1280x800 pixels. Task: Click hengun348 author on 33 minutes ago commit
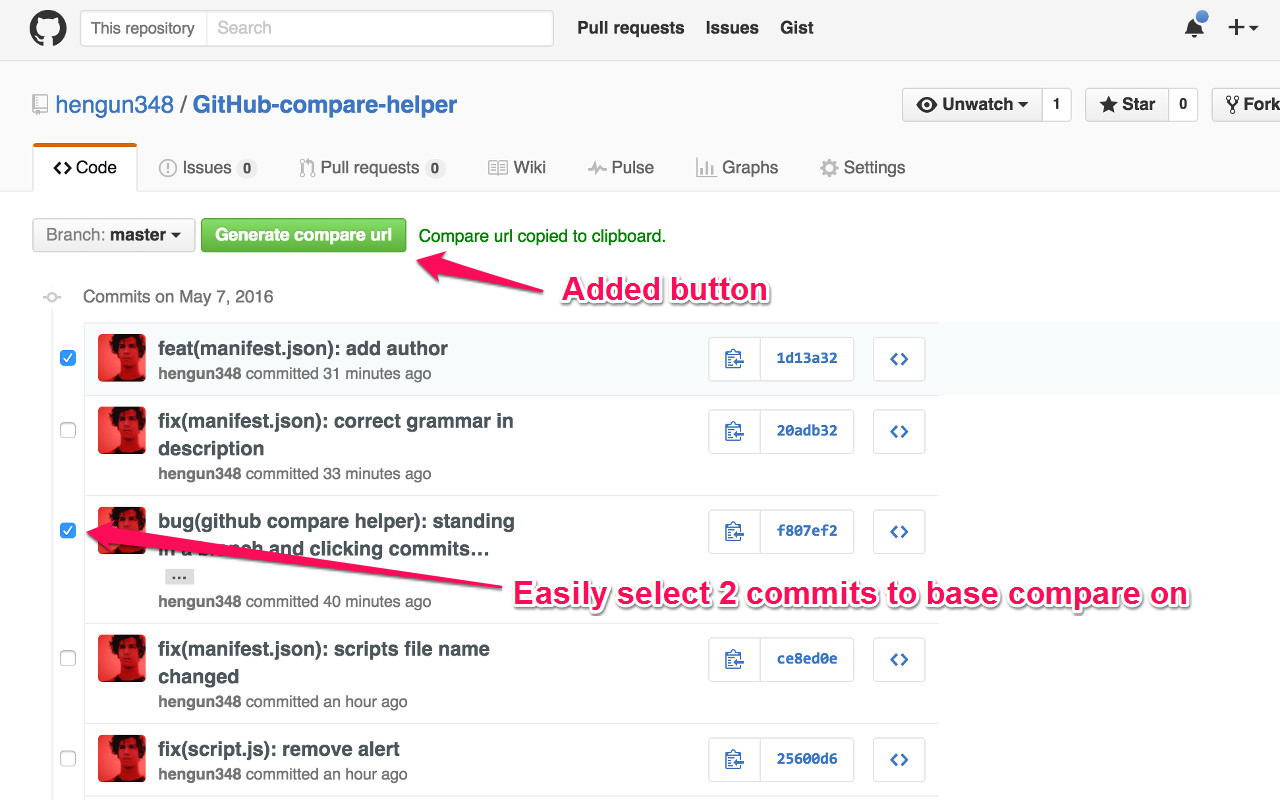(x=200, y=474)
